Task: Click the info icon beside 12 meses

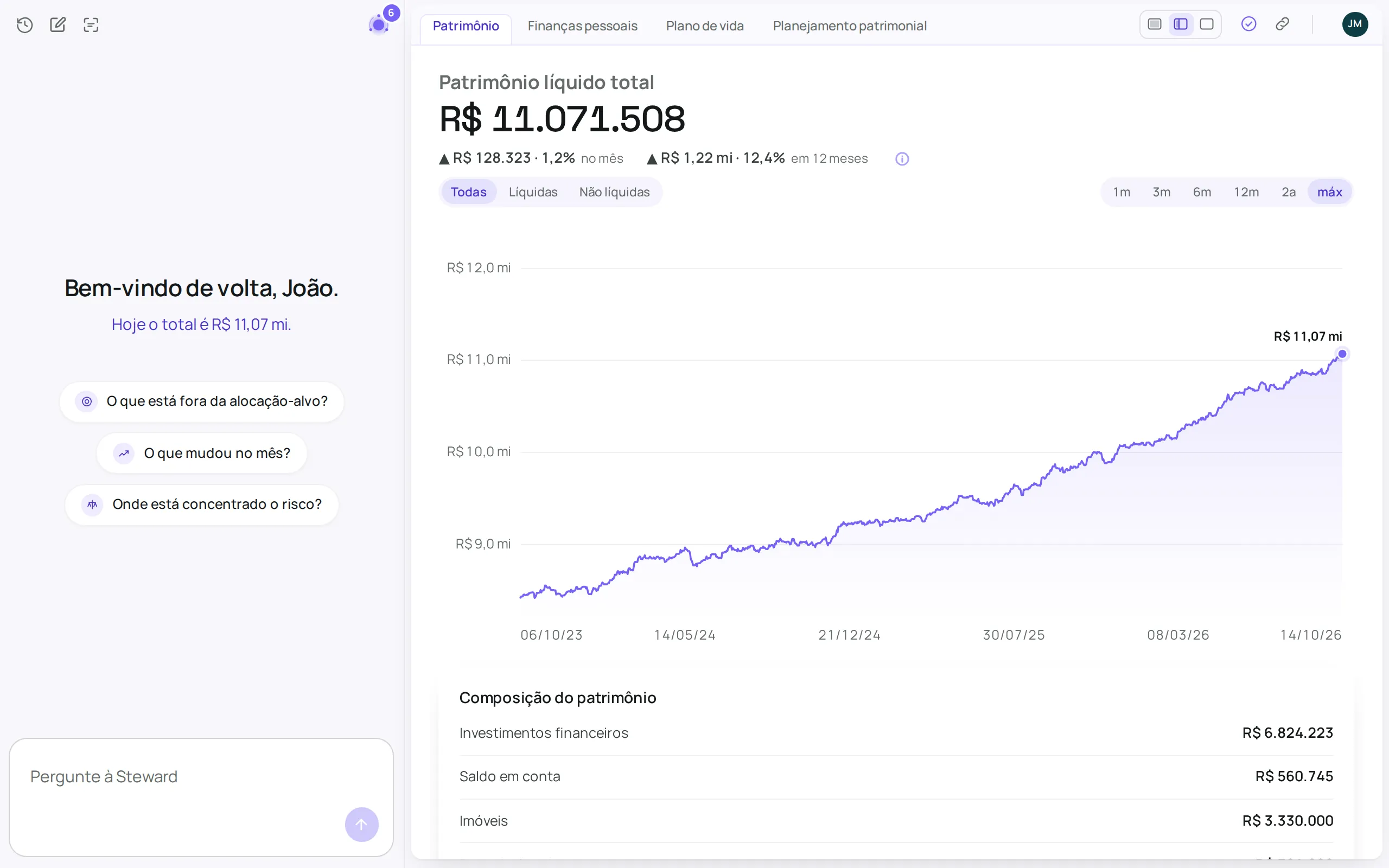Action: (x=902, y=159)
